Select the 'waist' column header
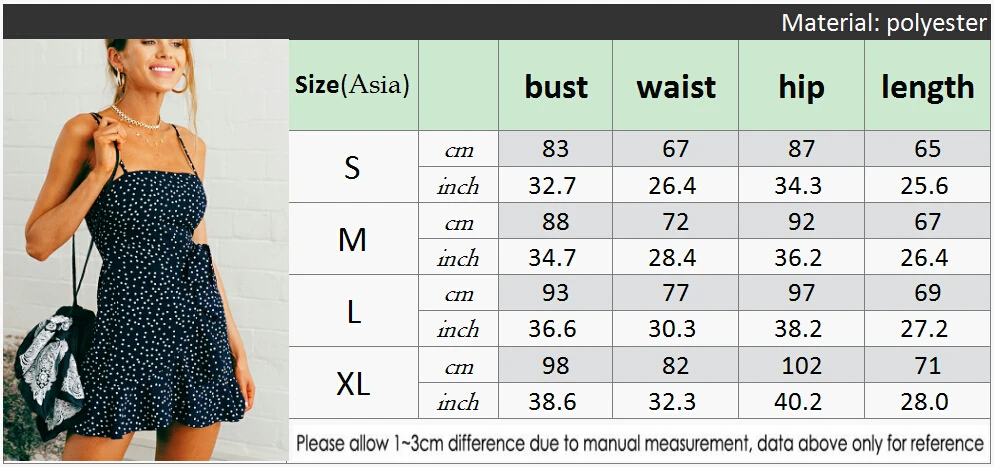 pyautogui.click(x=675, y=86)
